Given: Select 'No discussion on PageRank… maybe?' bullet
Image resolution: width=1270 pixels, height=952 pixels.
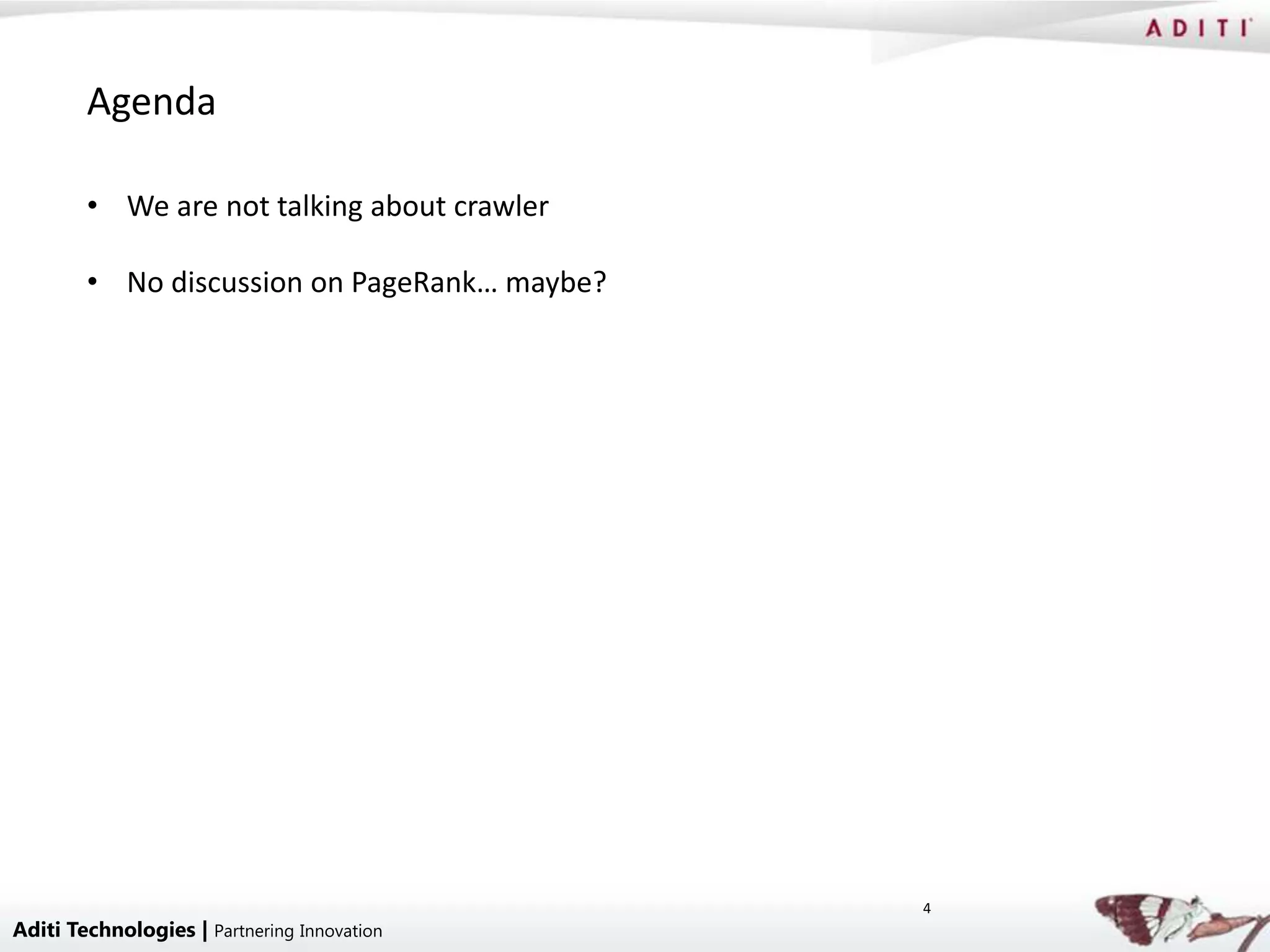Looking at the screenshot, I should 366,283.
